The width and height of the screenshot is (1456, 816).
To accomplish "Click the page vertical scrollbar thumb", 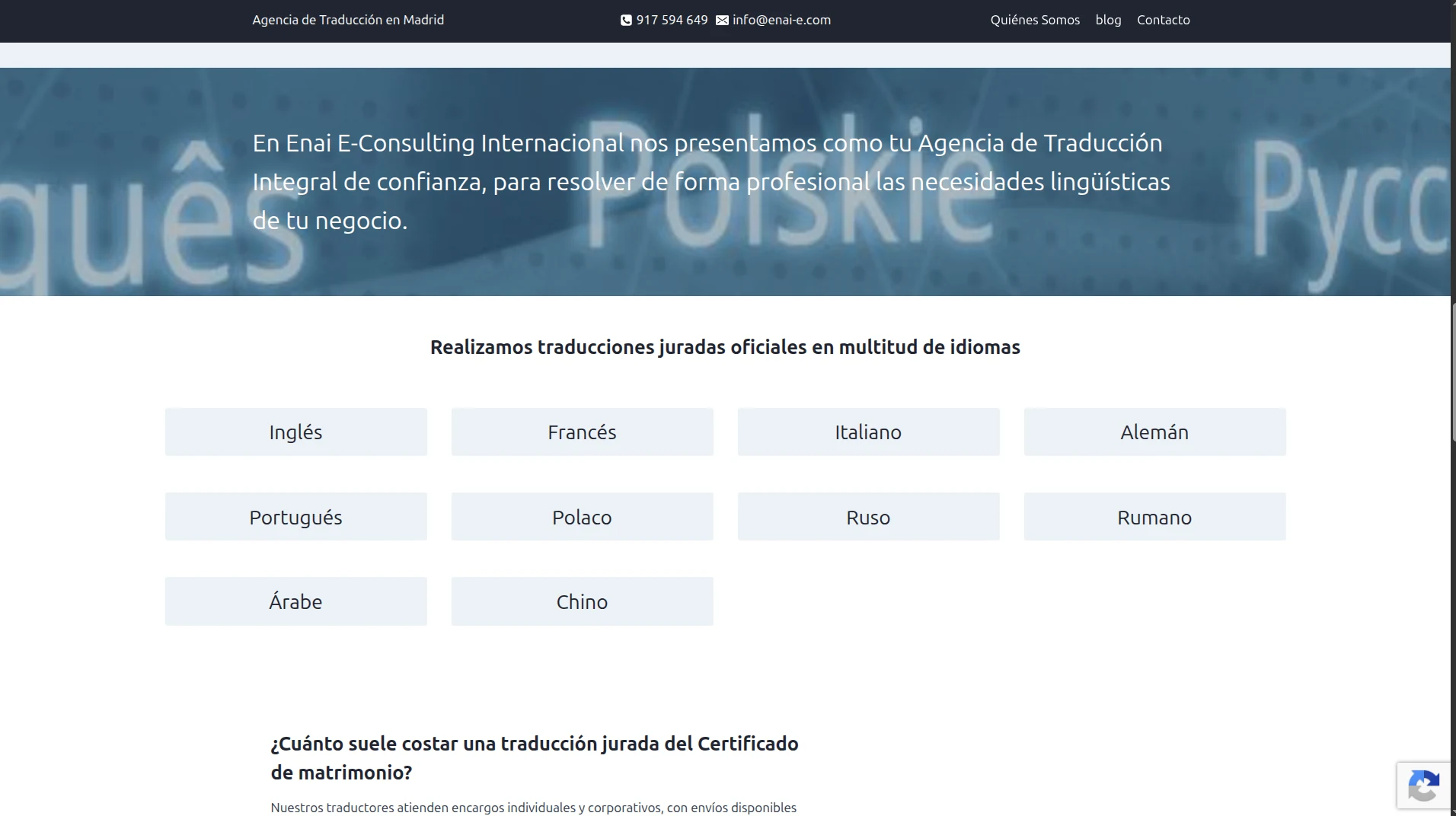I will [1453, 371].
